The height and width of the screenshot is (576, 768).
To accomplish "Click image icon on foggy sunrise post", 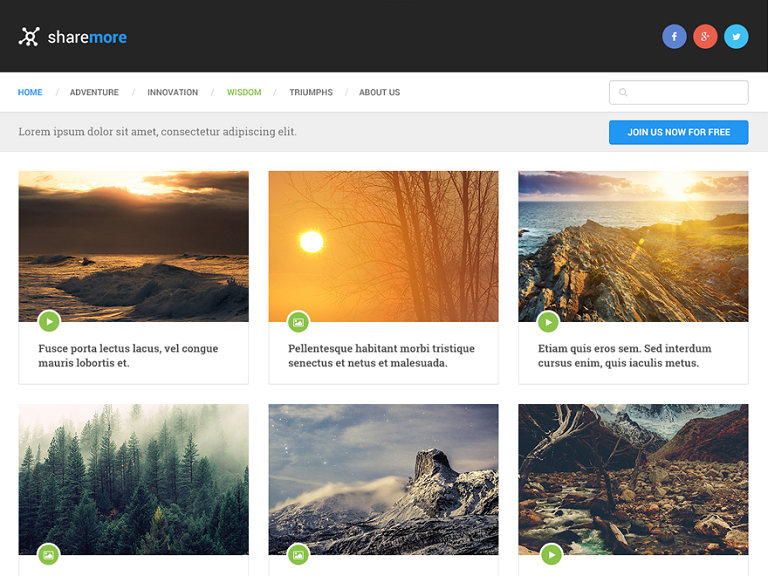I will (298, 322).
